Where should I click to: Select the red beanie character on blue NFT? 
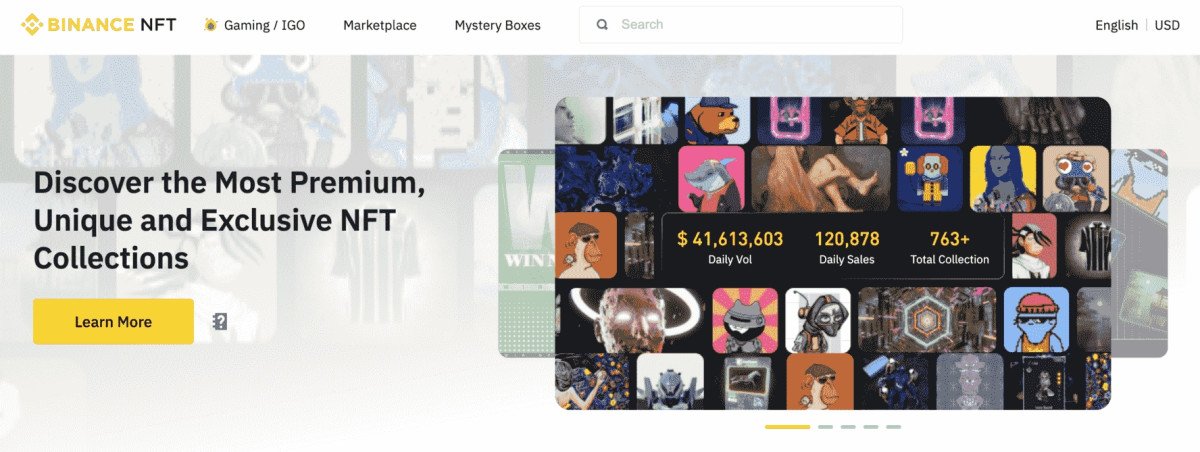click(1036, 320)
